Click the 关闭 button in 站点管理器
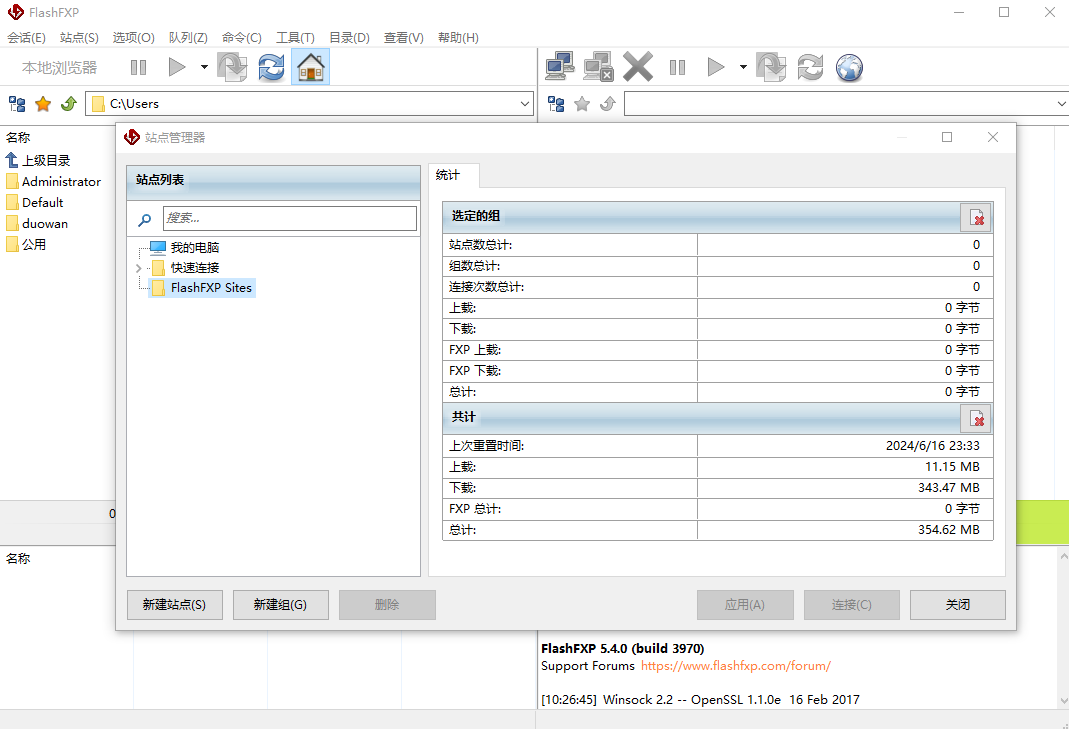1069x729 pixels. (957, 605)
